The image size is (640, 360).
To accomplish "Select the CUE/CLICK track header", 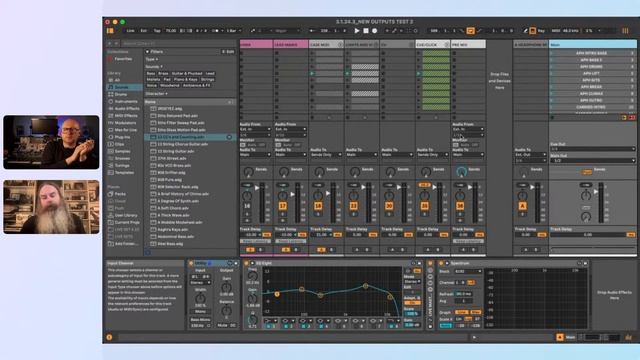I will click(x=433, y=44).
